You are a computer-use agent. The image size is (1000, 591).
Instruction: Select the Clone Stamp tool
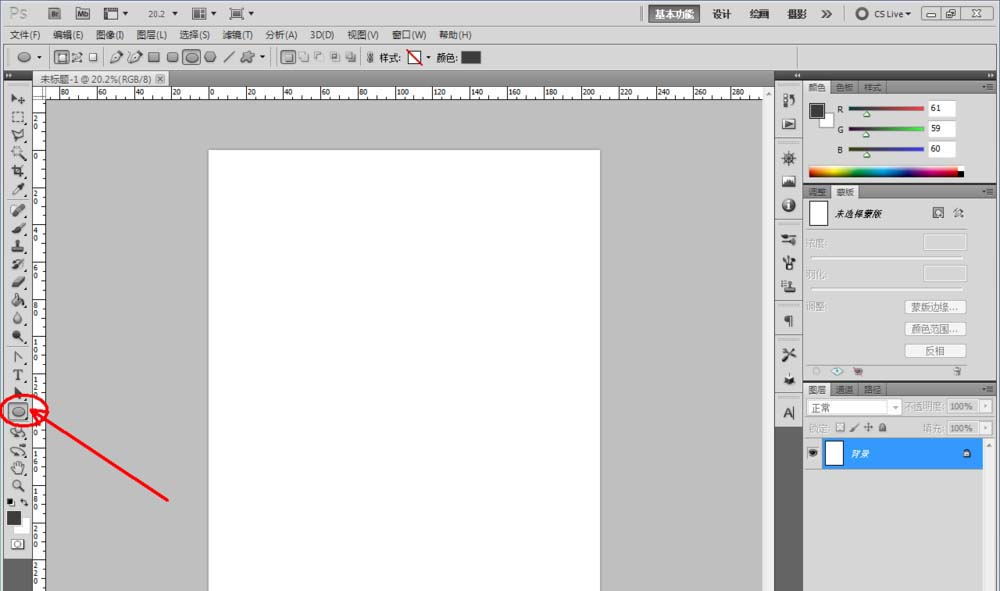coord(18,246)
